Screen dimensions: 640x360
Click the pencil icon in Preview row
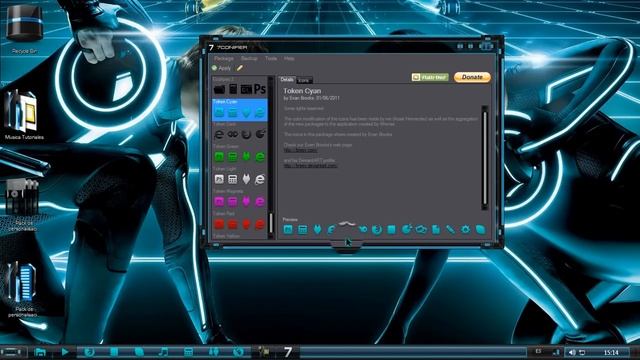pyautogui.click(x=451, y=230)
